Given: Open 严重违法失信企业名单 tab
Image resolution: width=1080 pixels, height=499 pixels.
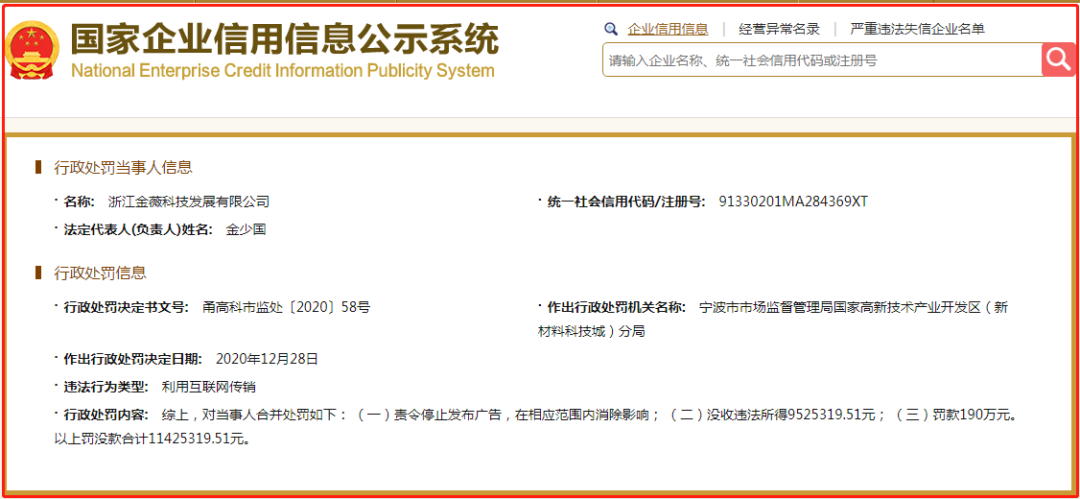Looking at the screenshot, I should pos(917,29).
